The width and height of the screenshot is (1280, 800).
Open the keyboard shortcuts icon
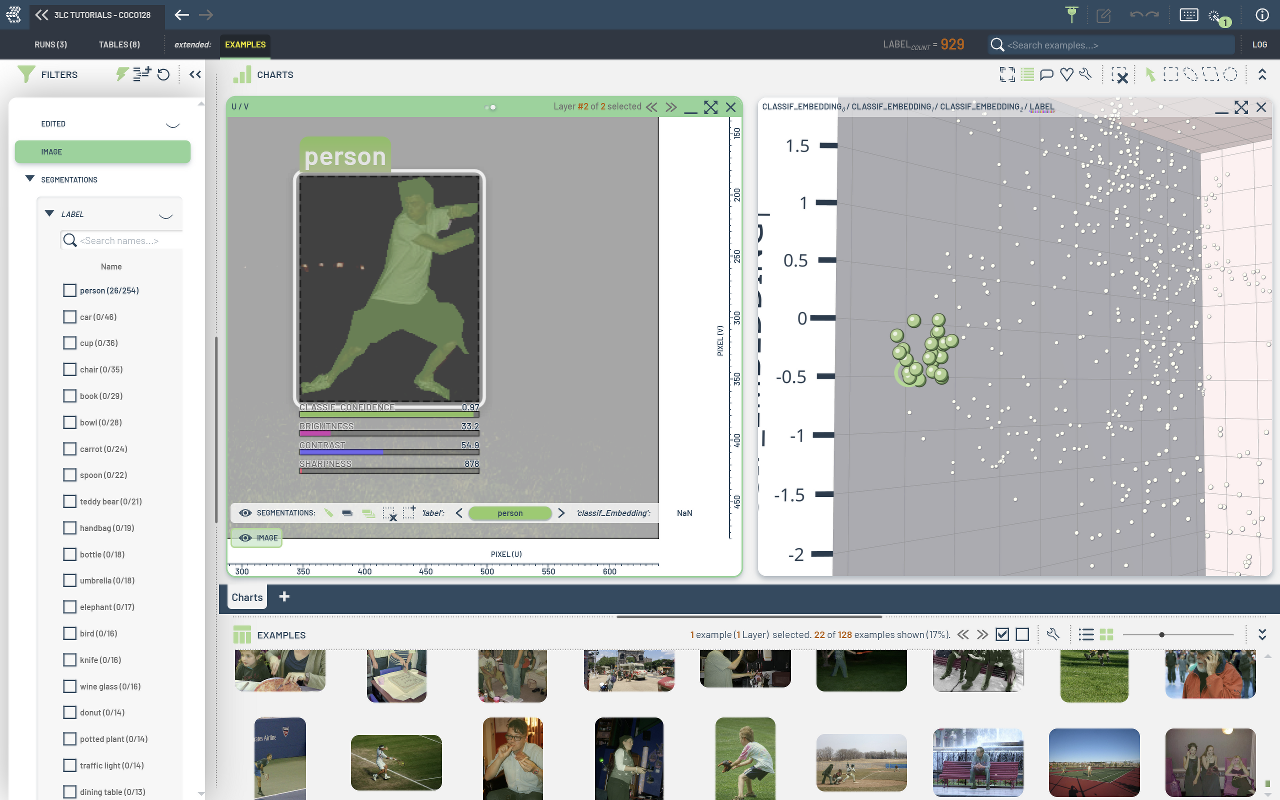tap(1189, 15)
